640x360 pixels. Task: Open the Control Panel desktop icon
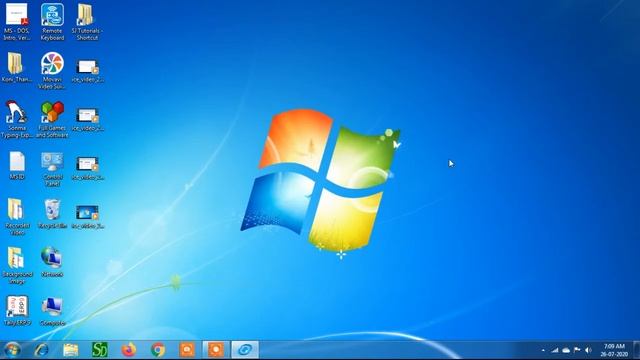(52, 169)
